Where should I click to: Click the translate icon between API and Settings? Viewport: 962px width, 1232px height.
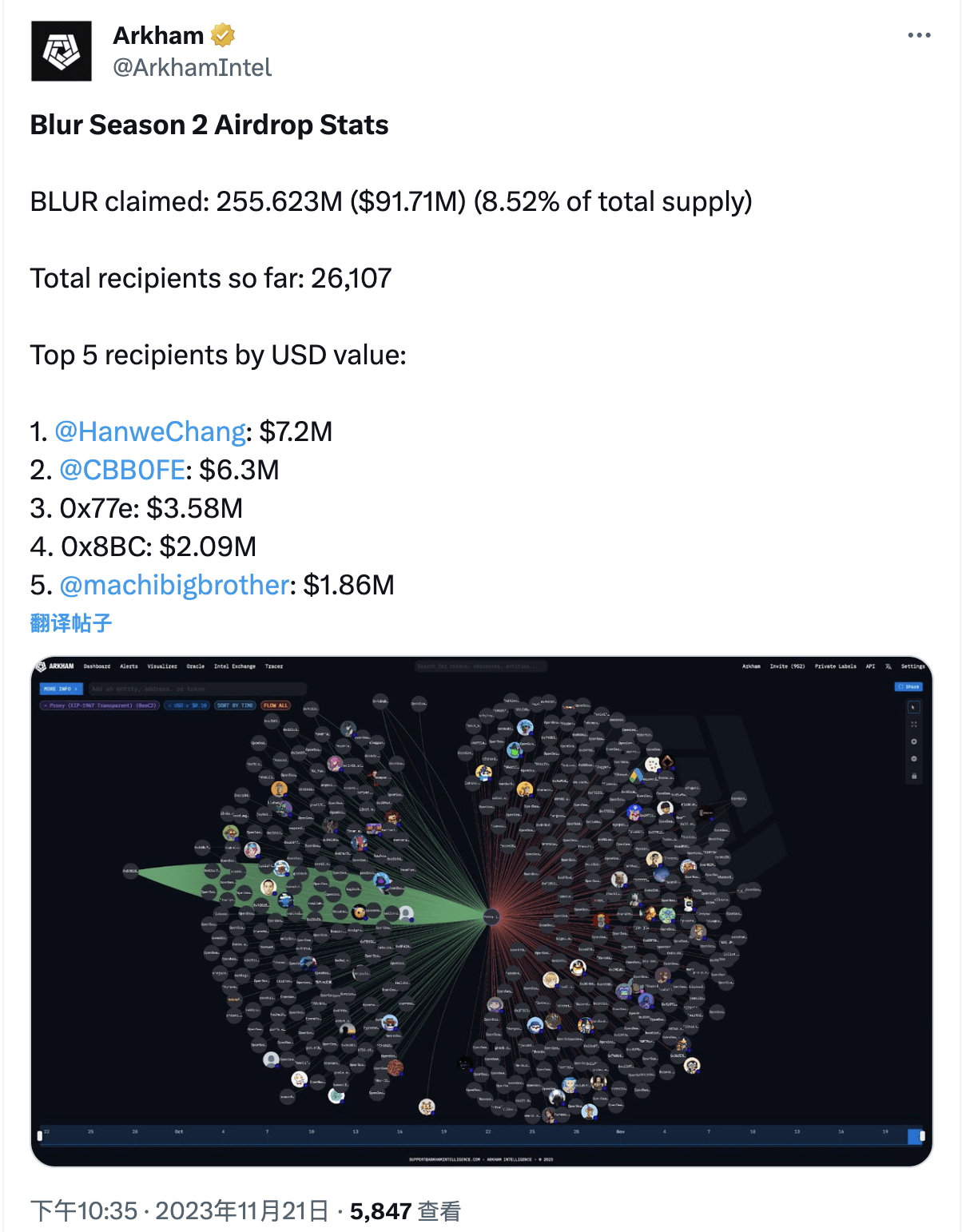pyautogui.click(x=888, y=666)
